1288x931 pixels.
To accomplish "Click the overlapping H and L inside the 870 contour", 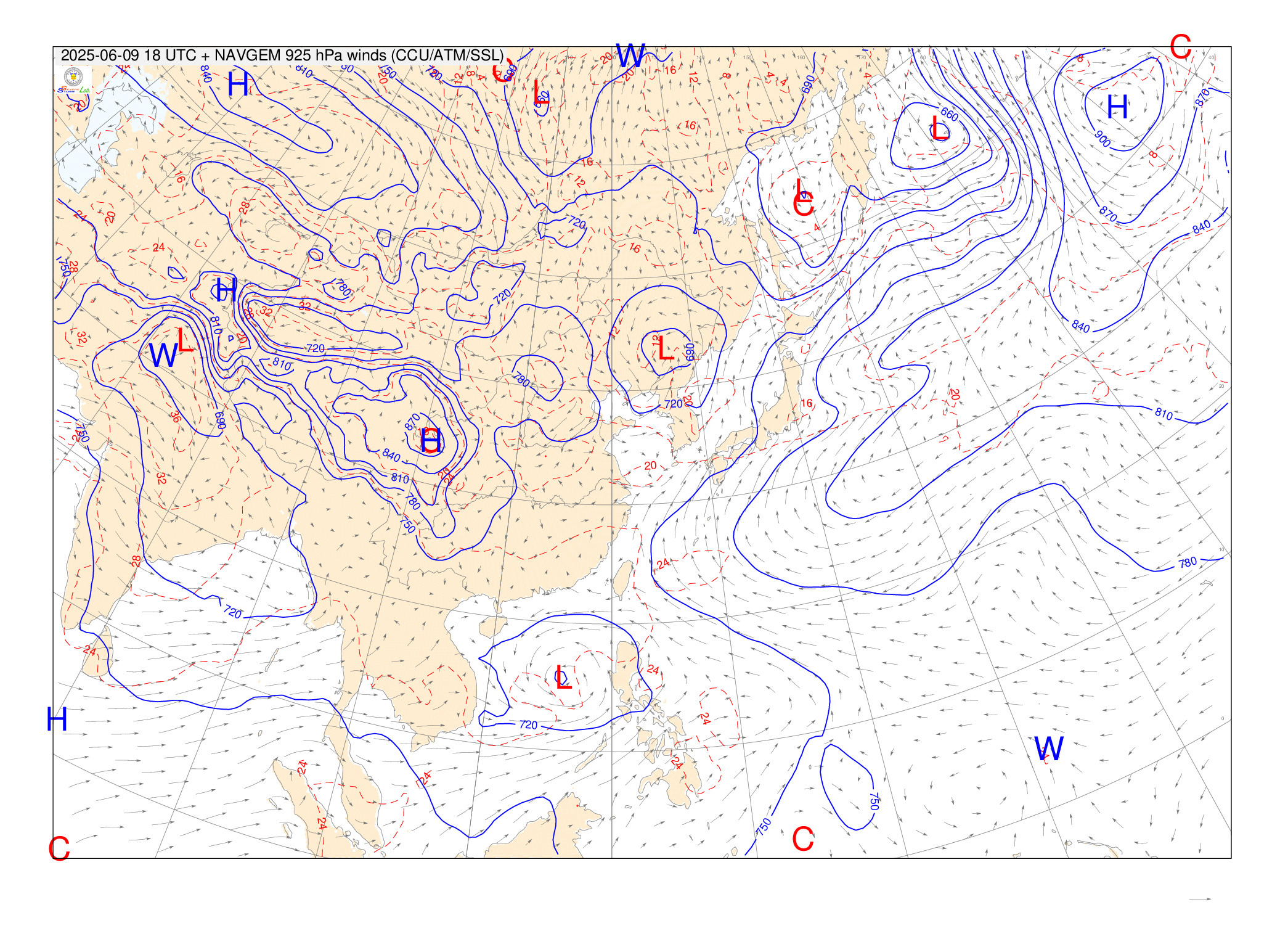I will pyautogui.click(x=431, y=441).
